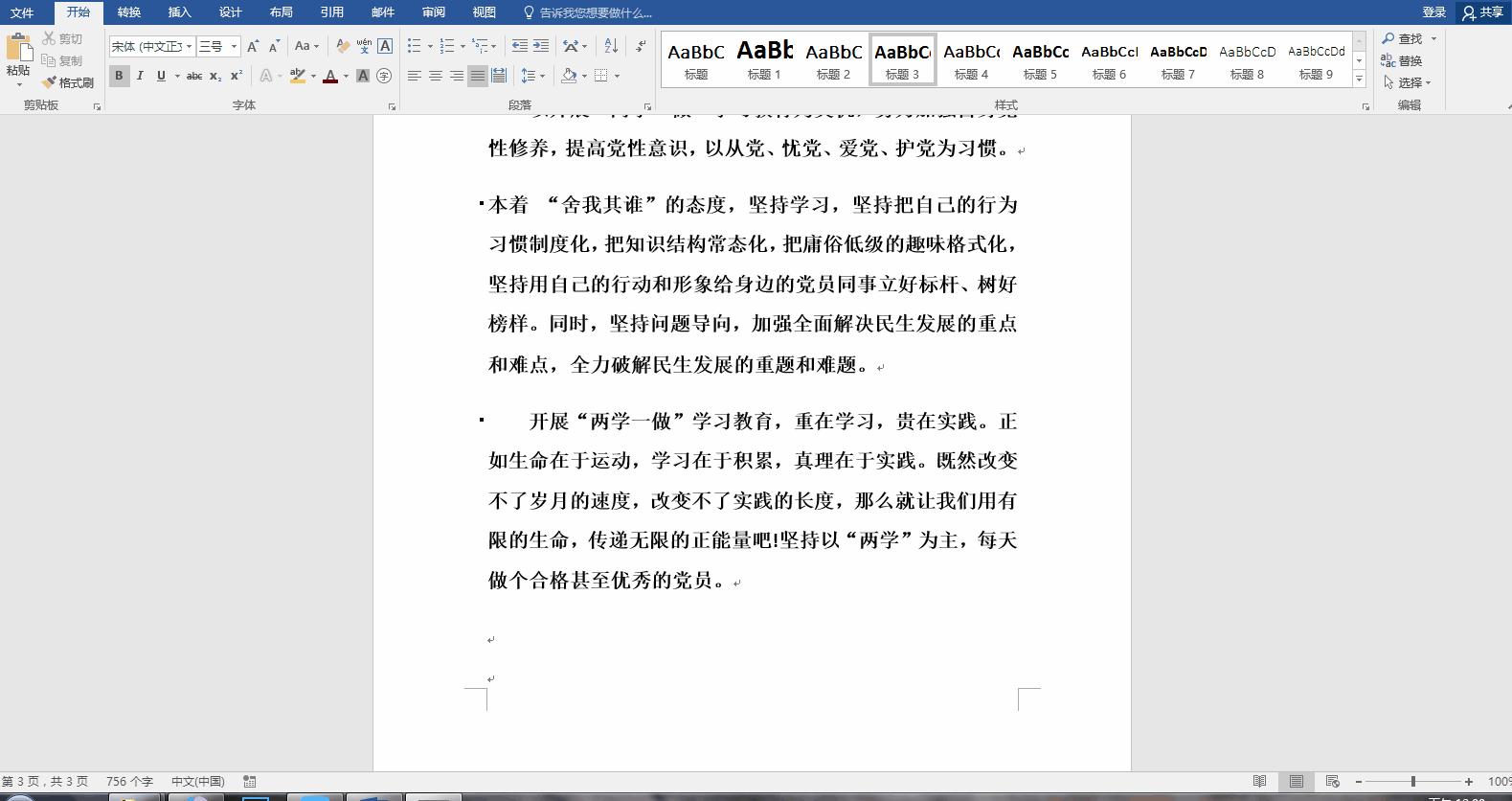The height and width of the screenshot is (801, 1512).
Task: Apply the red font color swatch (A)
Action: [x=329, y=76]
